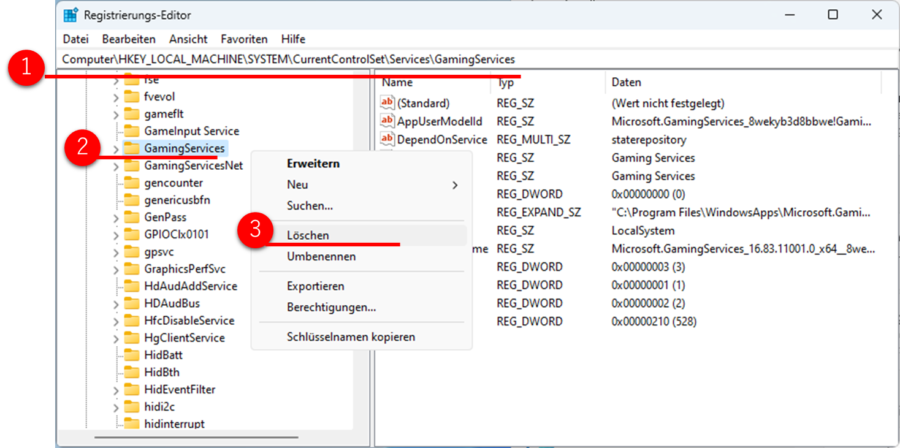Click the GameInput Service folder icon
The width and height of the screenshot is (900, 448).
(132, 131)
